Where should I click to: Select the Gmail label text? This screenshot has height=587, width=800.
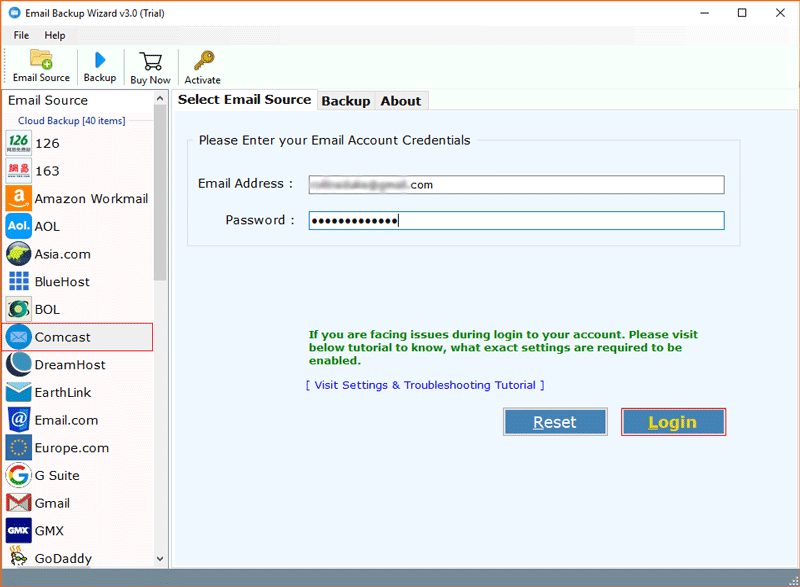tap(52, 503)
